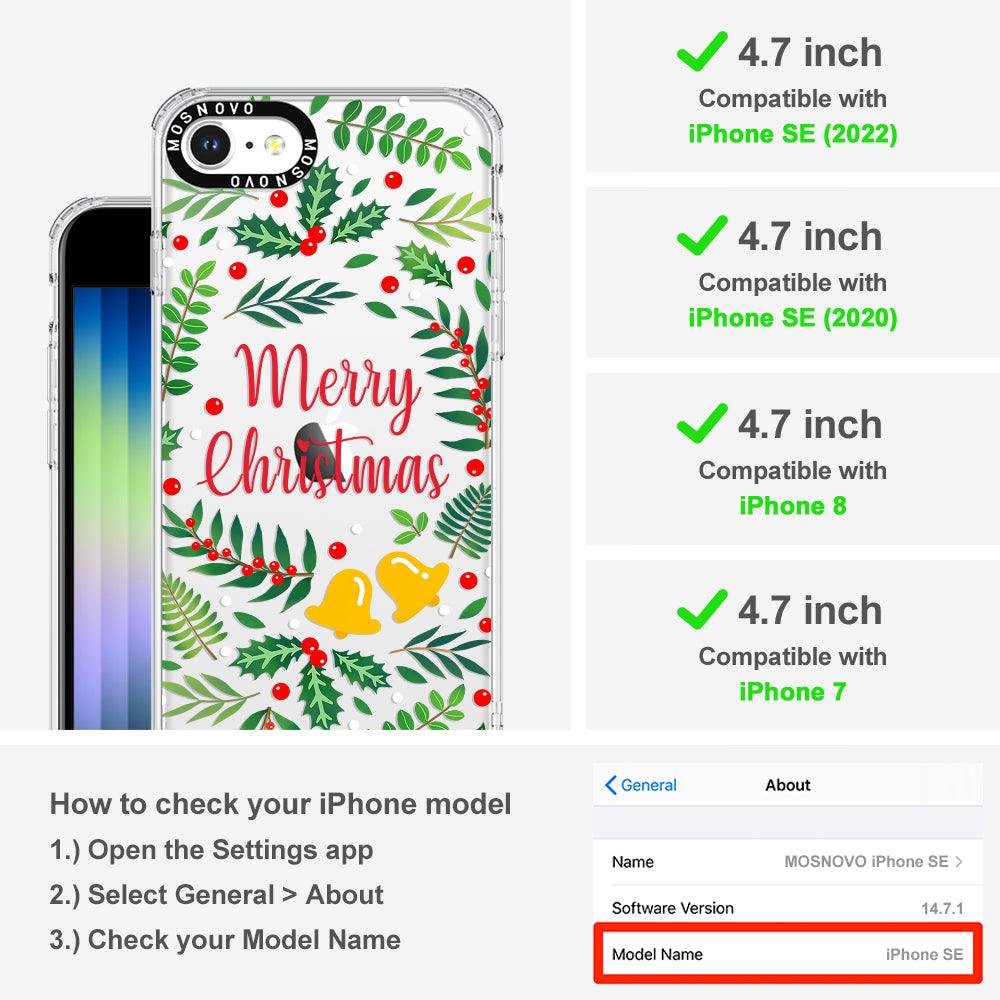This screenshot has width=1000, height=1000.
Task: Click the iPhone 8 green label
Action: [793, 506]
